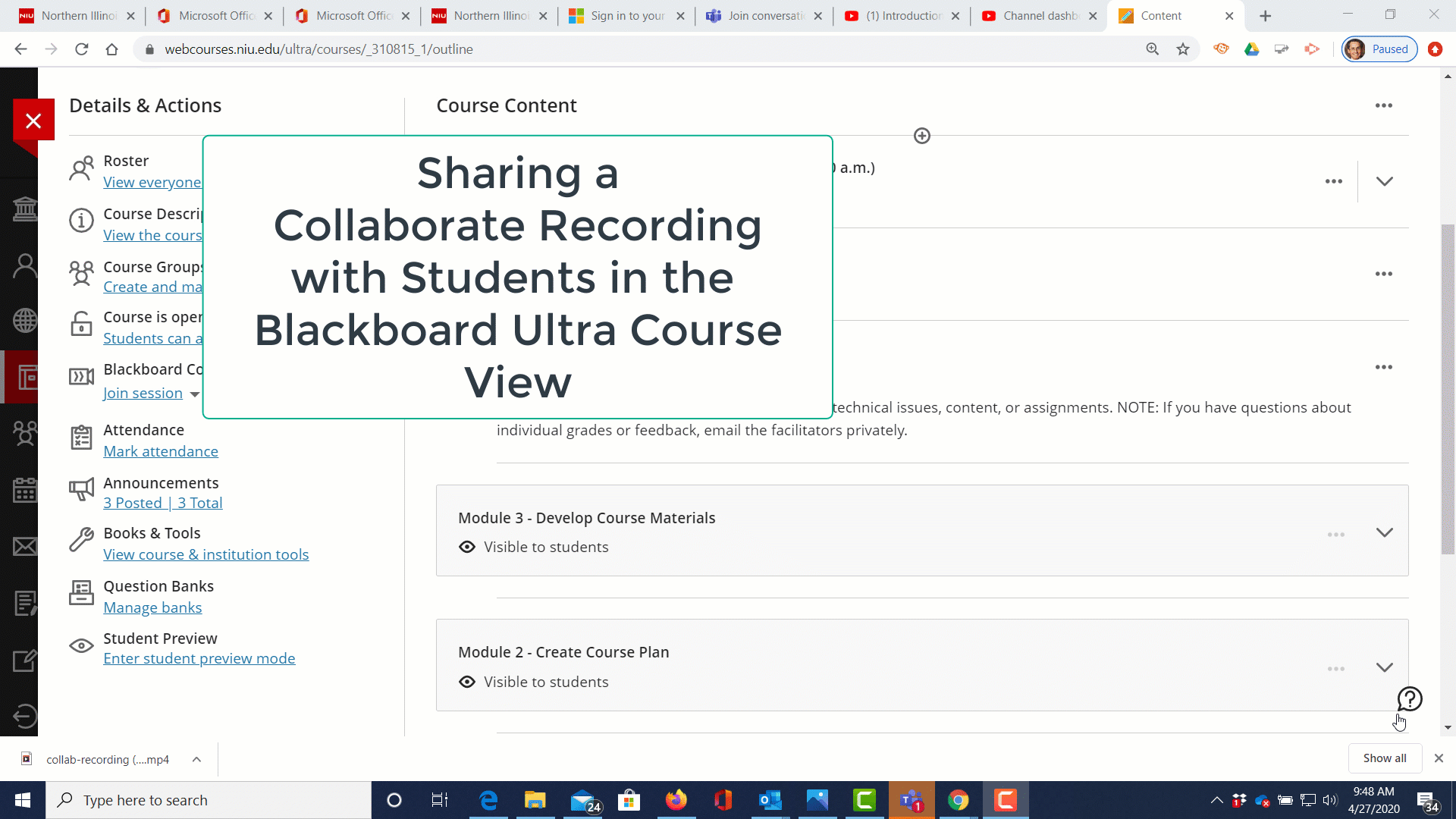Click the page vertical scrollbar thumb
The image size is (1456, 819).
tap(1448, 390)
